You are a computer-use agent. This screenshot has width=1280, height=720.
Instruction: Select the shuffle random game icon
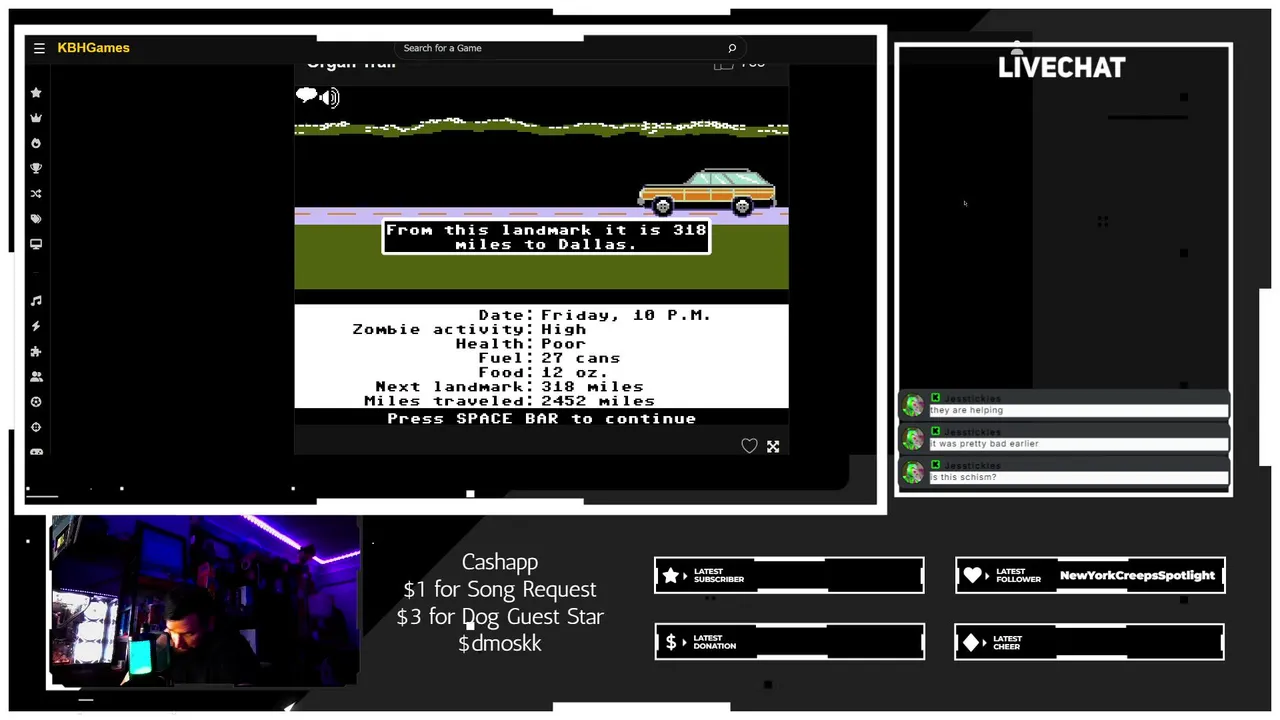click(x=36, y=194)
